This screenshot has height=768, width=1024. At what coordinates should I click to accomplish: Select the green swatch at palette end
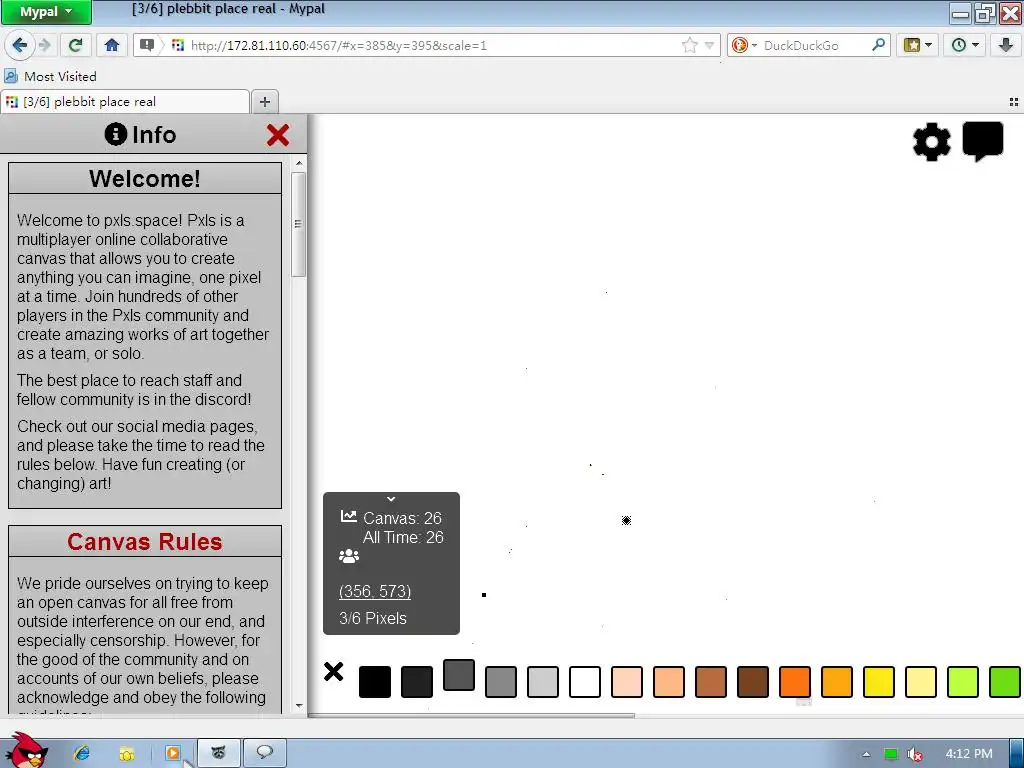coord(1005,682)
